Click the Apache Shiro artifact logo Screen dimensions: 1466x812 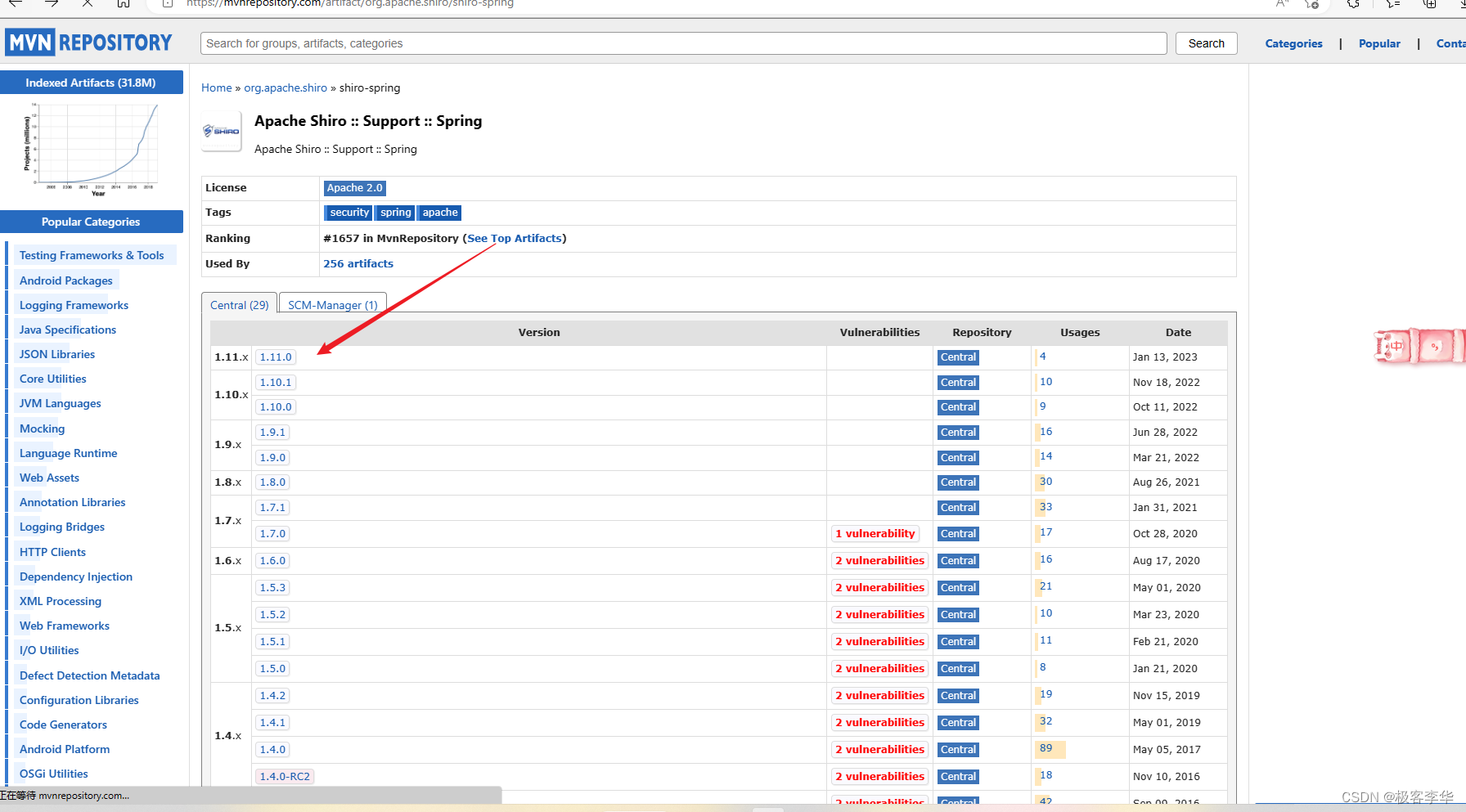click(x=222, y=131)
